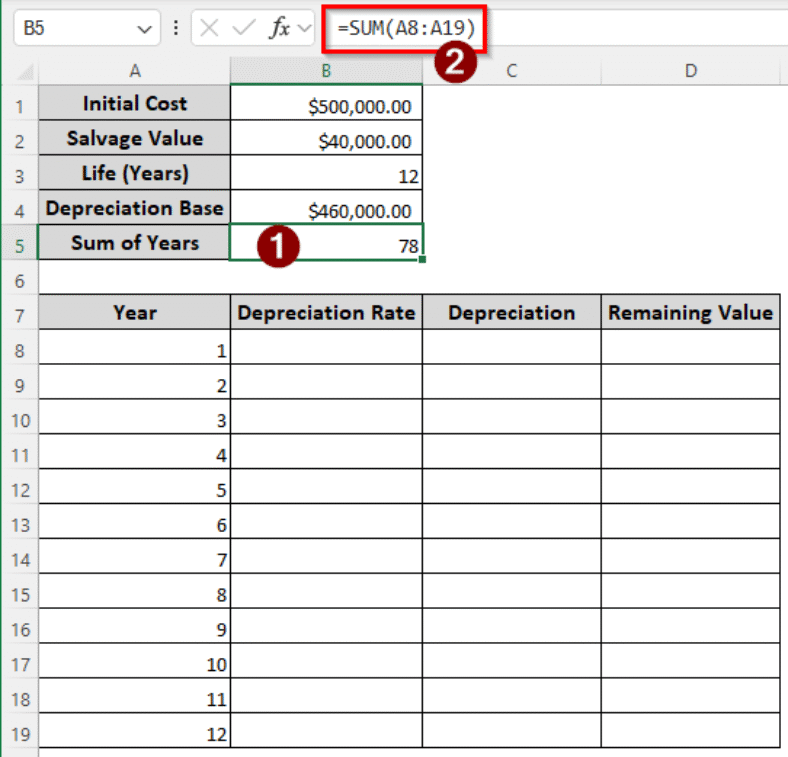Select the Remaining Value header cell
Image resolution: width=788 pixels, height=757 pixels.
click(x=691, y=312)
